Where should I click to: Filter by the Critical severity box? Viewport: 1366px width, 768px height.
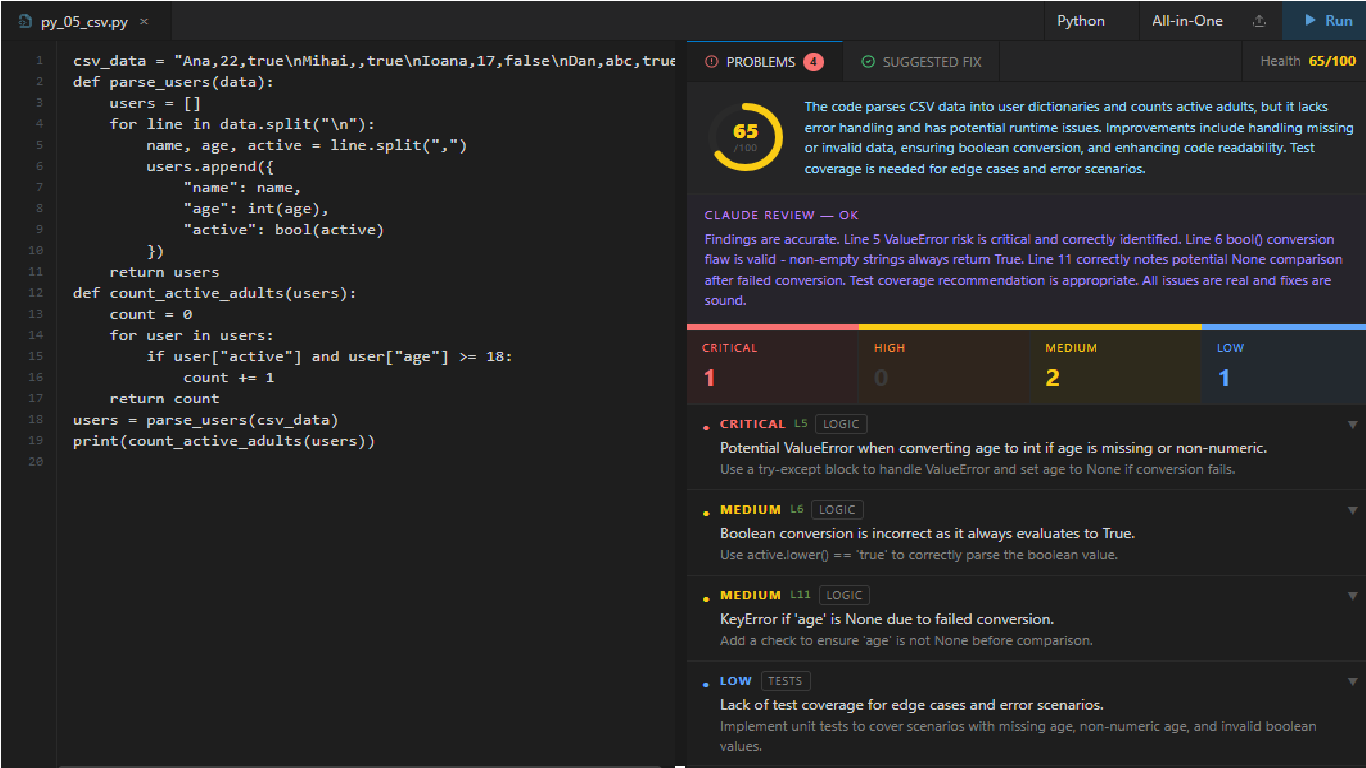[x=772, y=365]
